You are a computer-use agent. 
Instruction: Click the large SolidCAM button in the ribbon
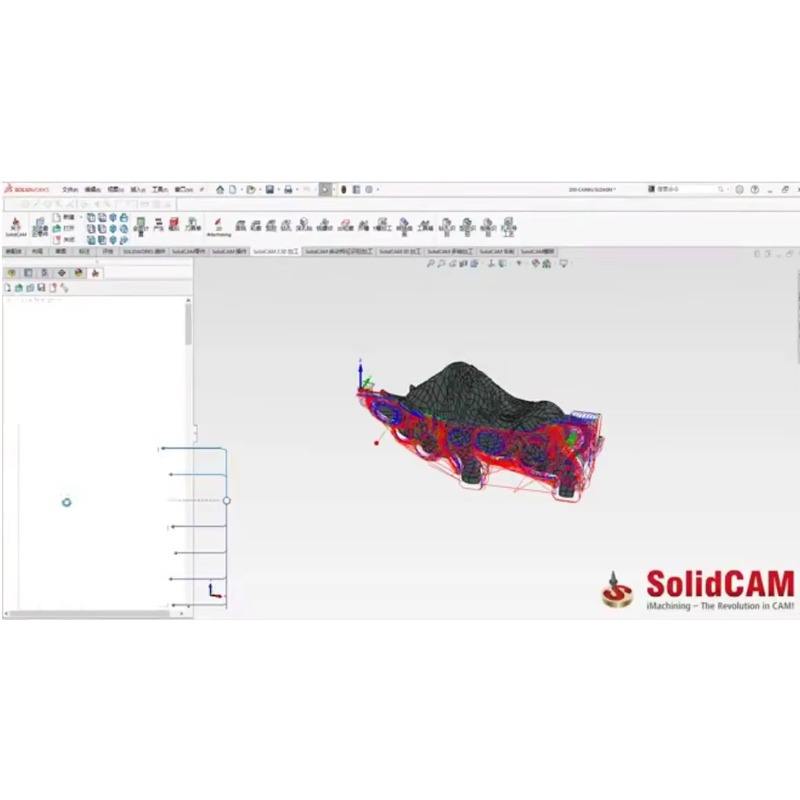click(x=16, y=227)
